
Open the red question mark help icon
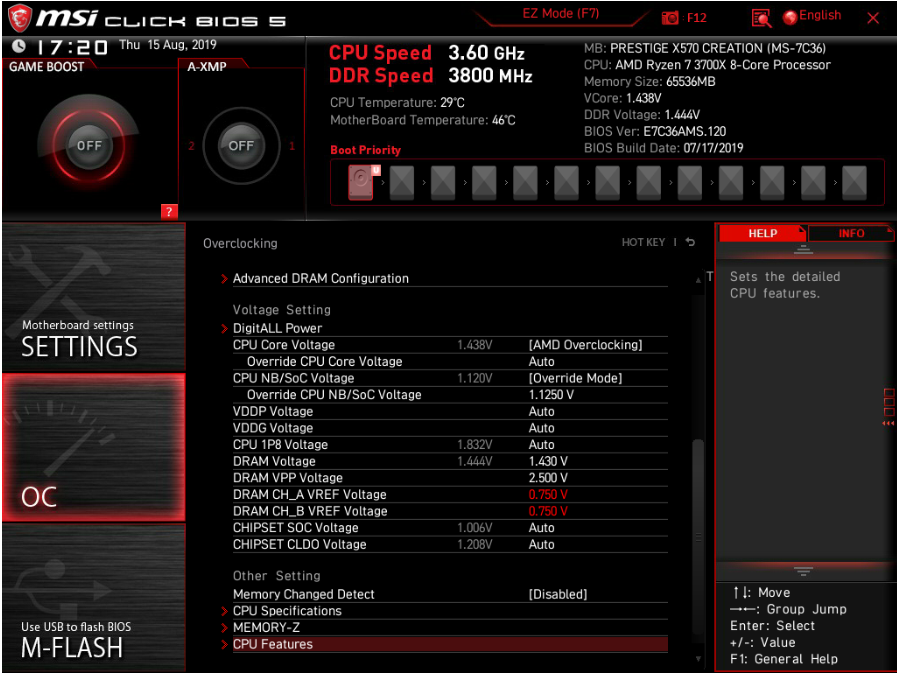pyautogui.click(x=169, y=212)
